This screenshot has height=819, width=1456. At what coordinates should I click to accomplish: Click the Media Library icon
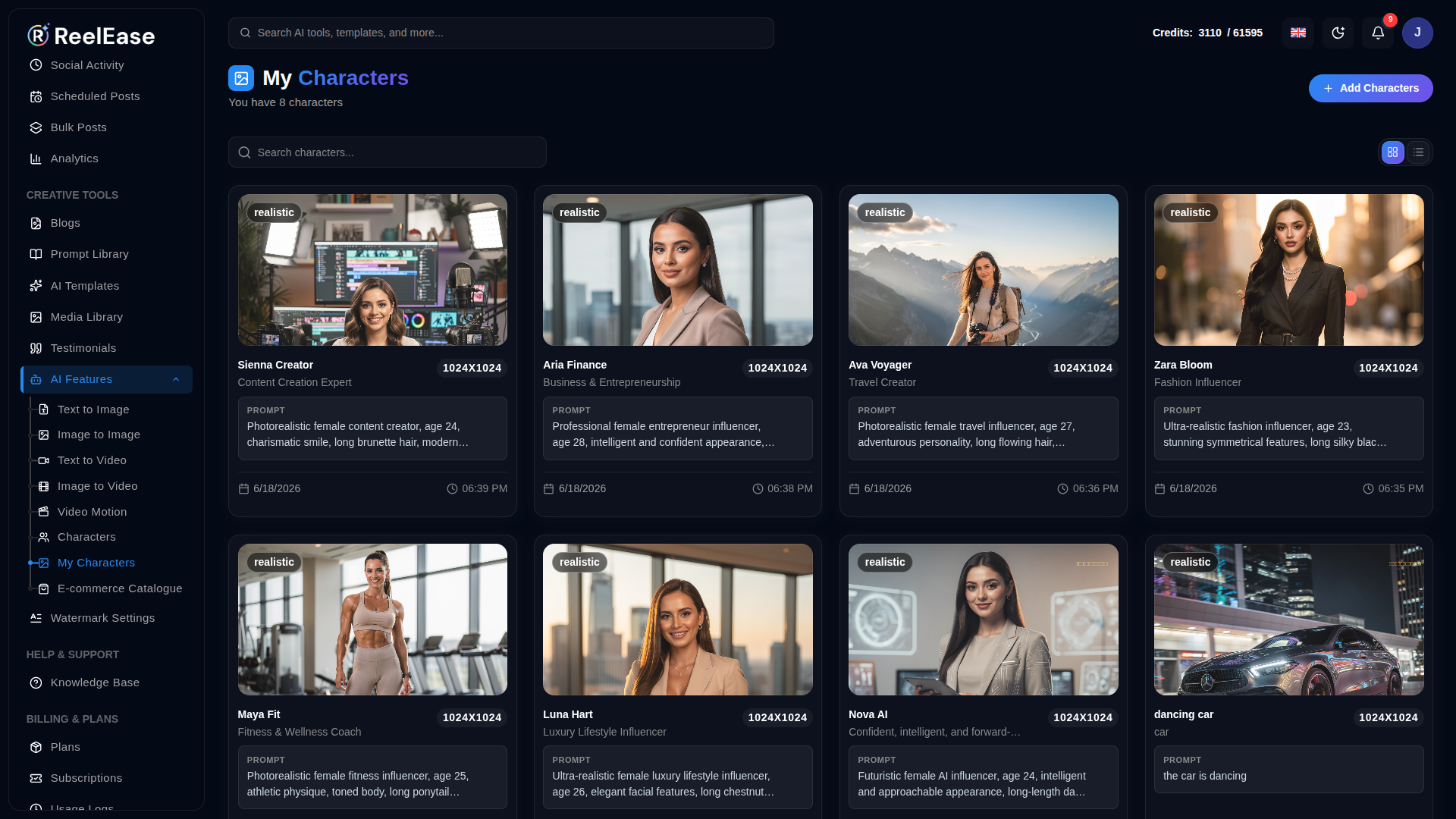[36, 317]
